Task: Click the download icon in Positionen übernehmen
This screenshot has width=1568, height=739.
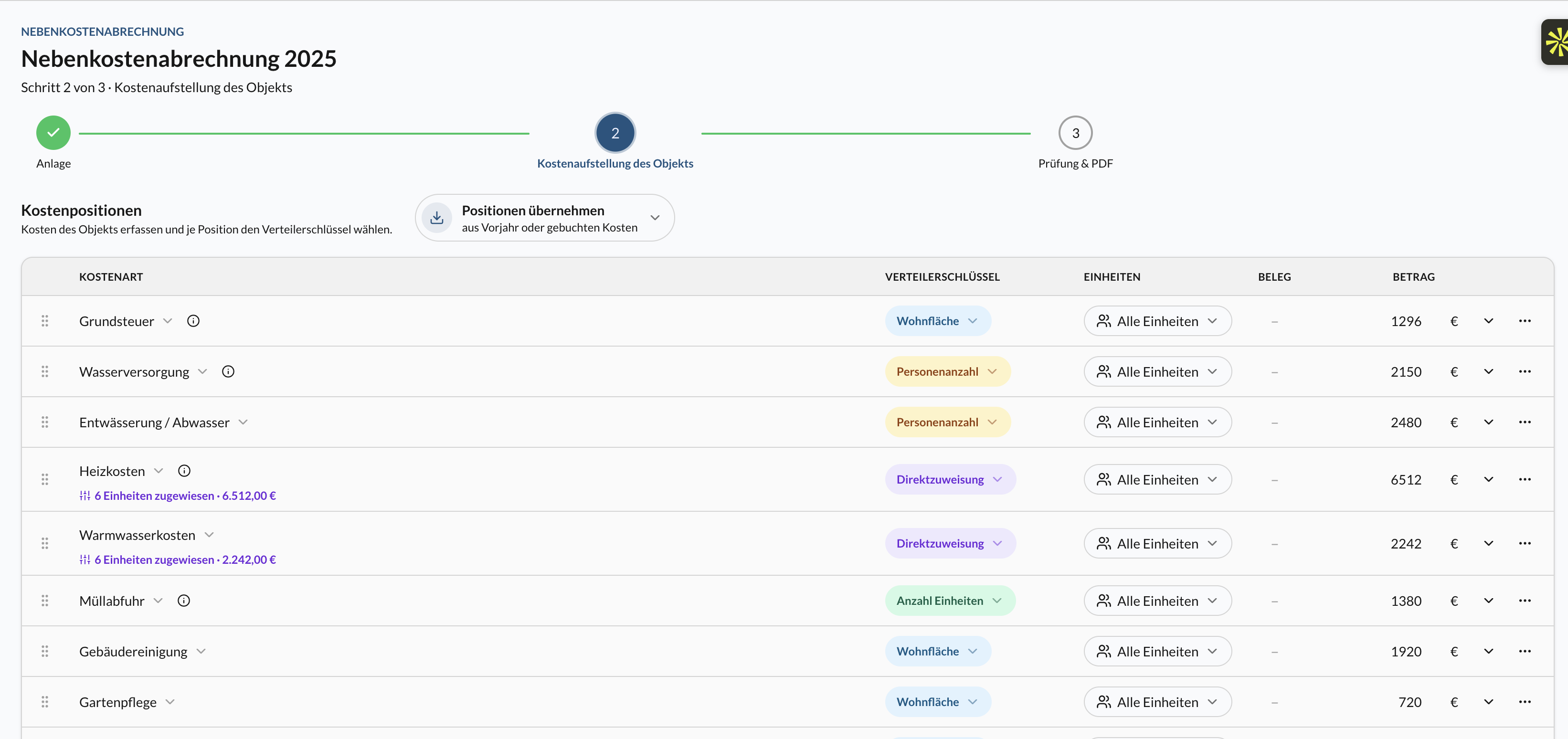Action: pyautogui.click(x=436, y=218)
